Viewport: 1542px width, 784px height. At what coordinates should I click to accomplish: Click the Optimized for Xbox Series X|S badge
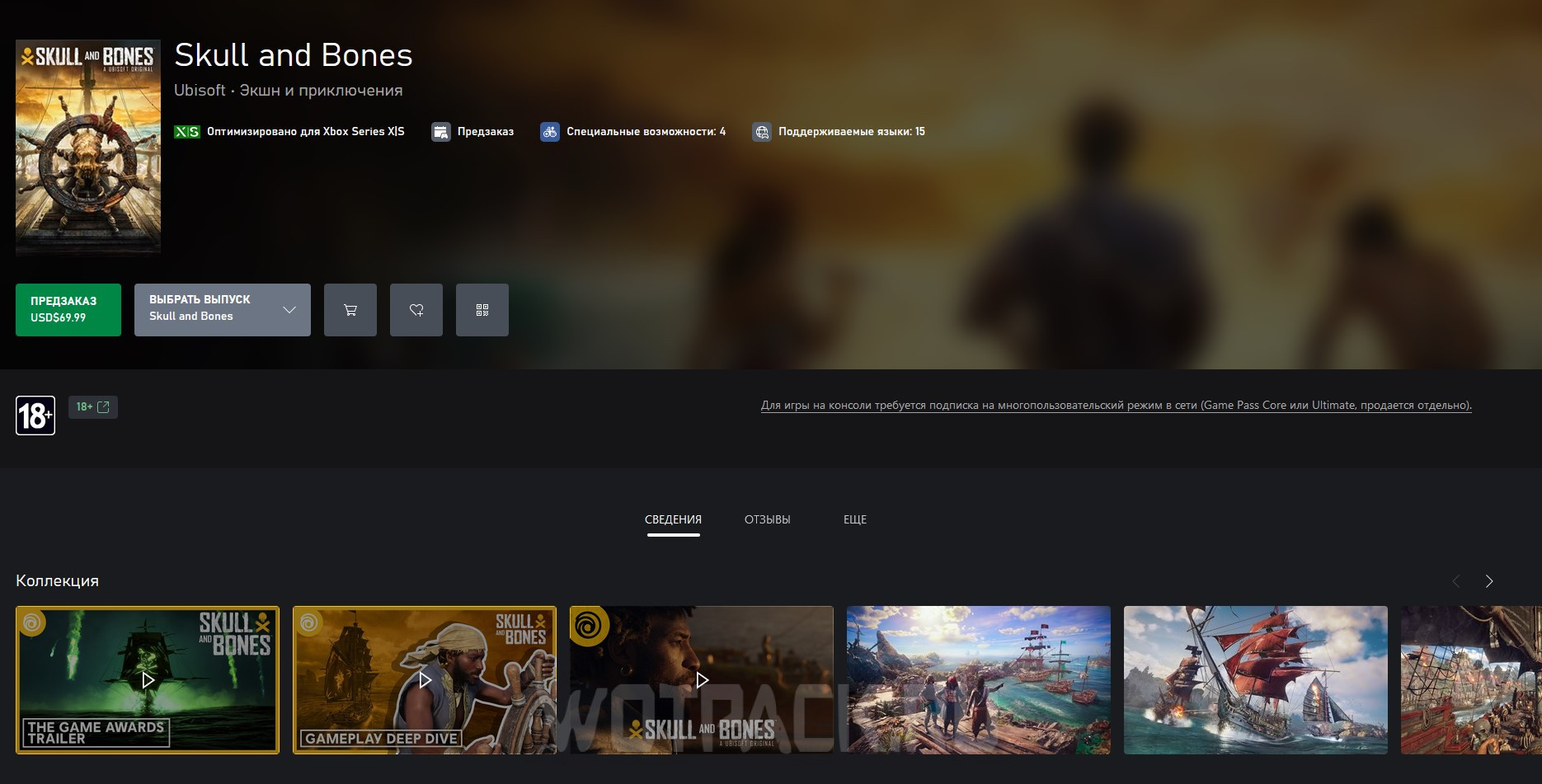point(187,131)
